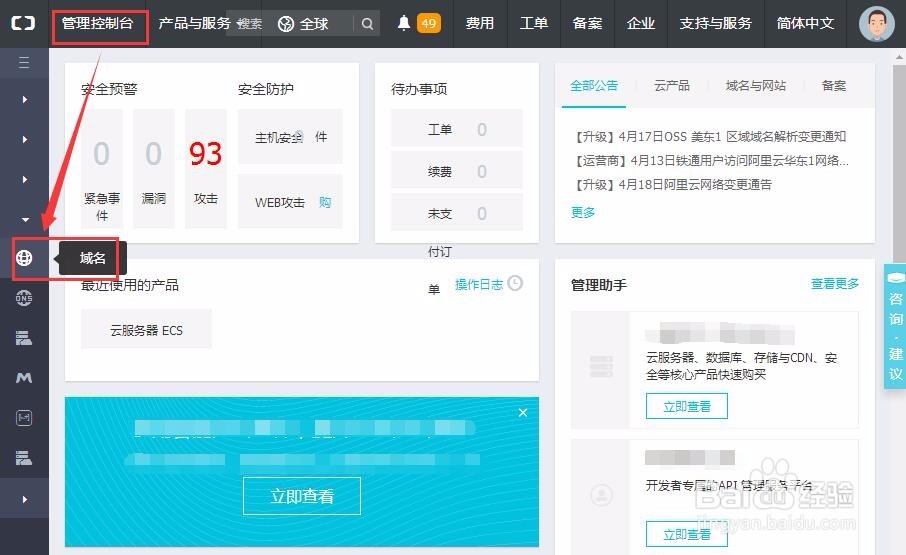This screenshot has height=555, width=906.
Task: Open the 全球 region selector
Action: pyautogui.click(x=303, y=24)
